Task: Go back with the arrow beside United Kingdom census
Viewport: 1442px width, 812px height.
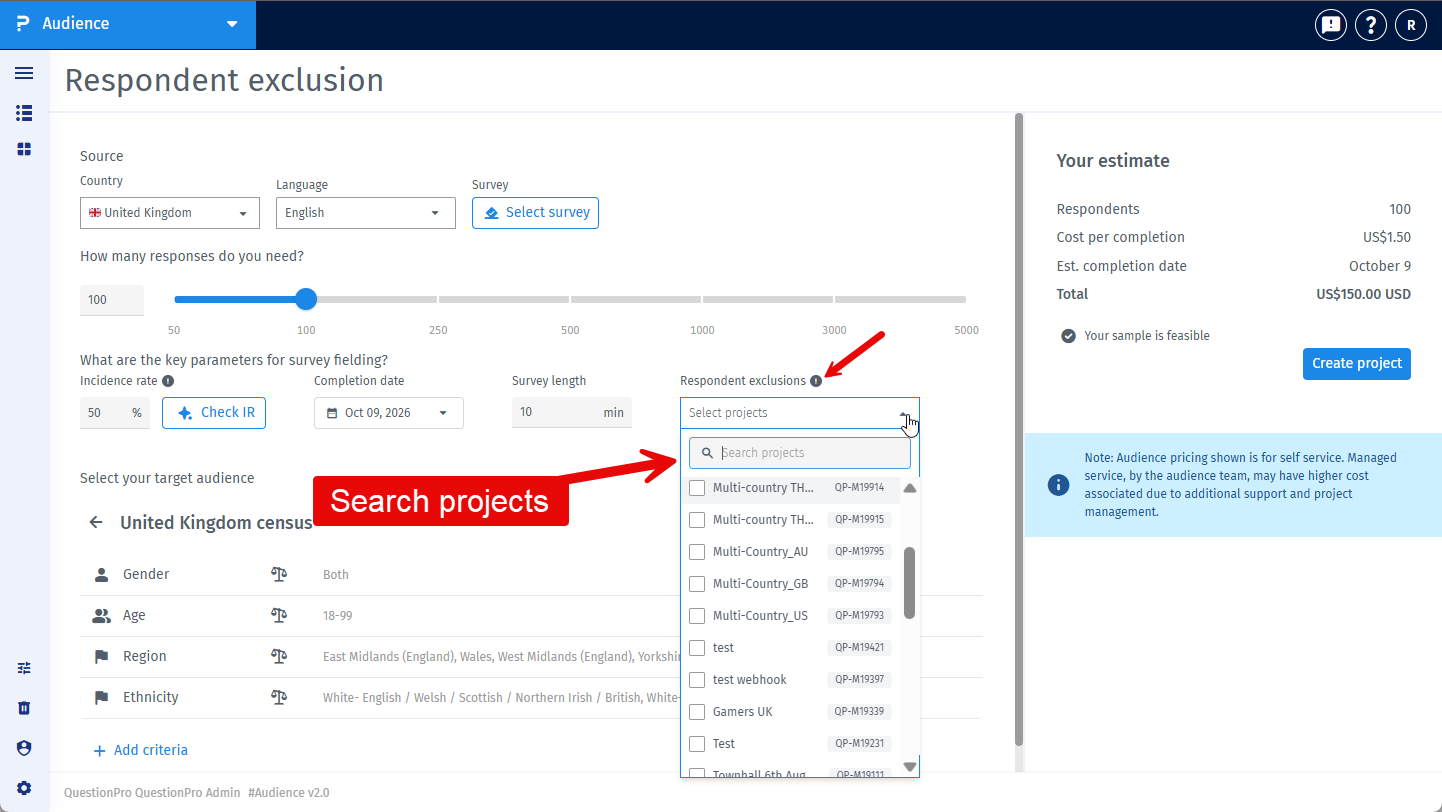Action: (x=96, y=522)
